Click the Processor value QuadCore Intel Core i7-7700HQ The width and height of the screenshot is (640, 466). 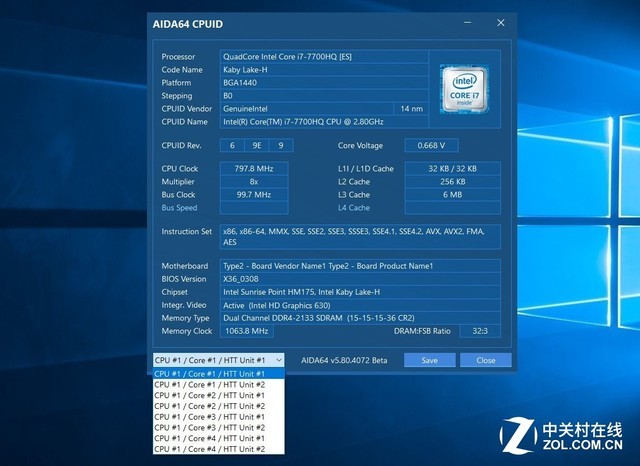pos(324,57)
